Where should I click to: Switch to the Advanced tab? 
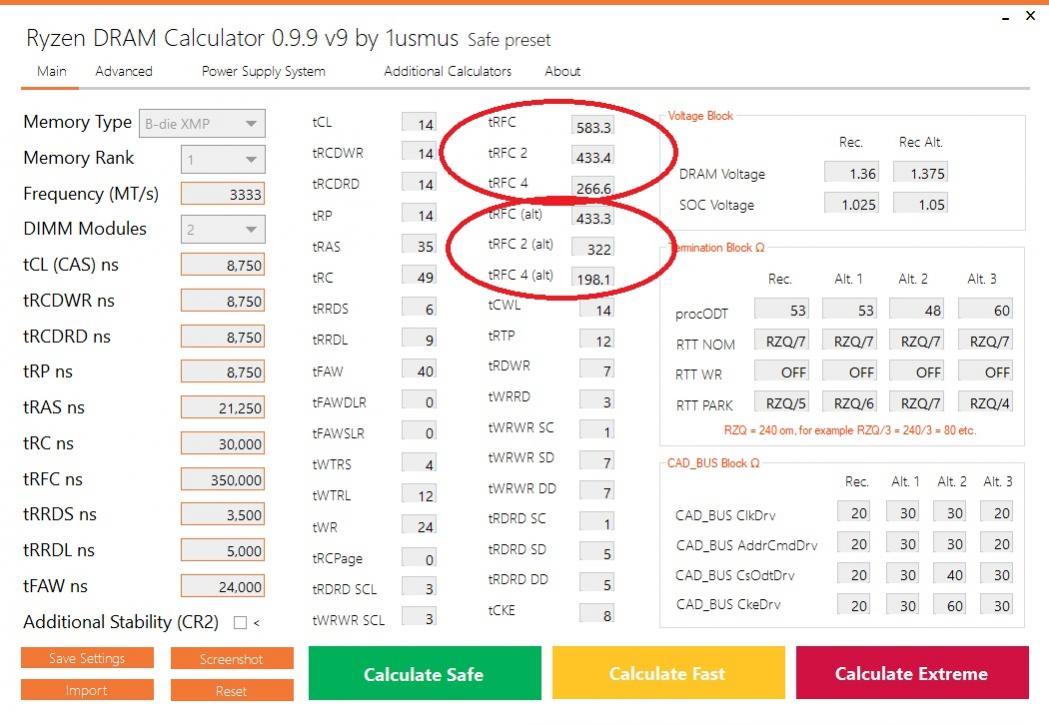pyautogui.click(x=124, y=72)
